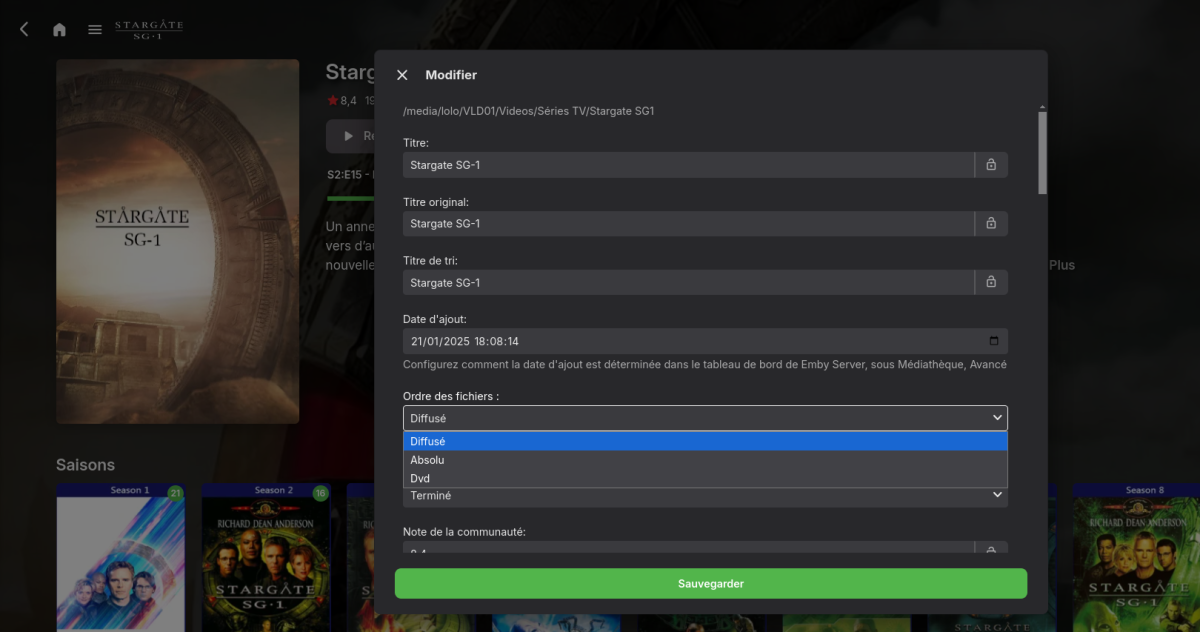Click the green 16 badge on Season 2

[321, 493]
